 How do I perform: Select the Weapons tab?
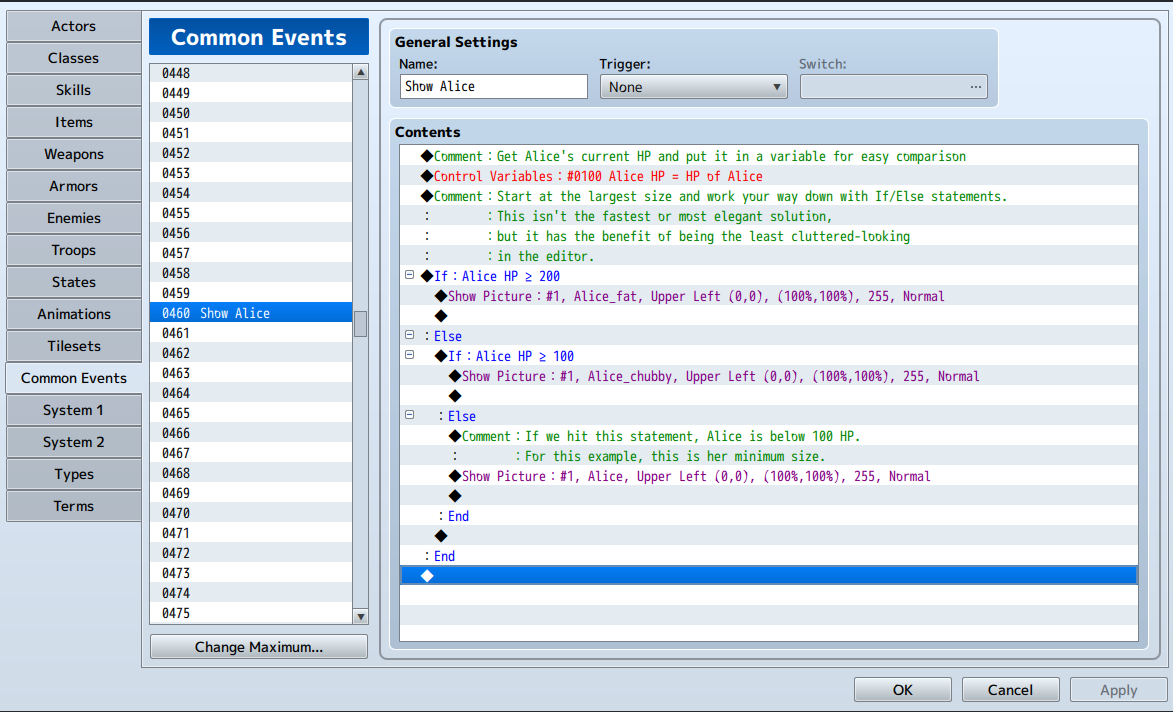point(73,155)
